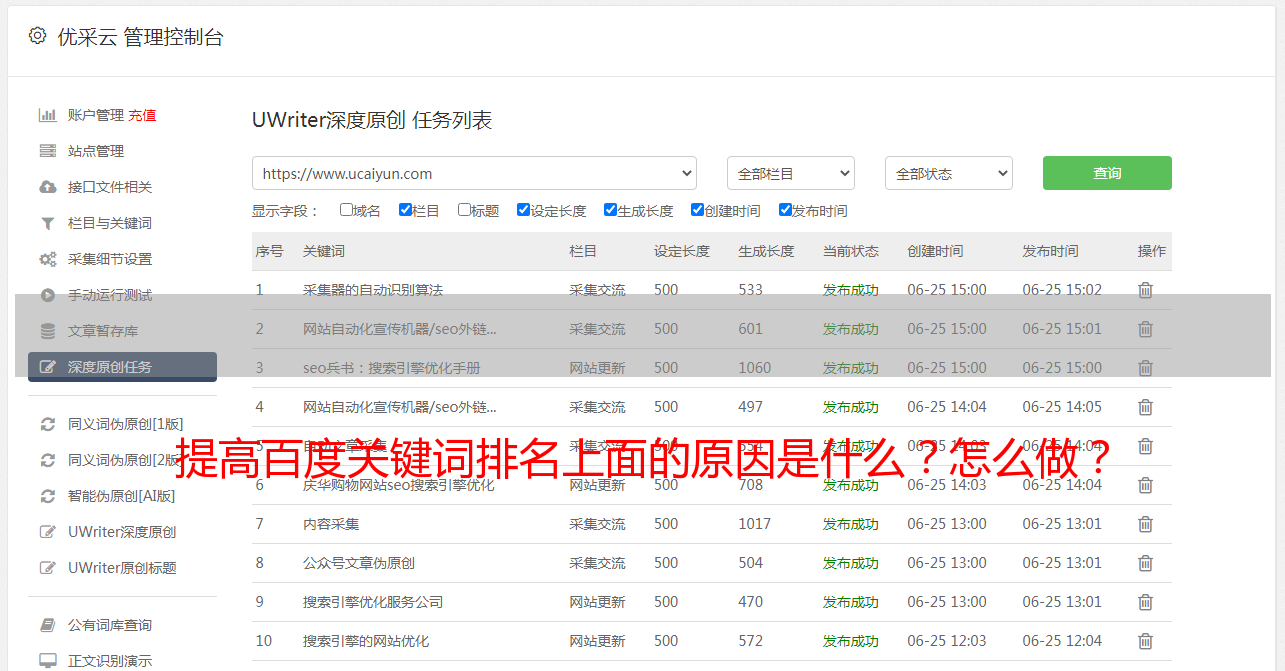Open UWriter深度原创 sidebar link

coord(122,532)
